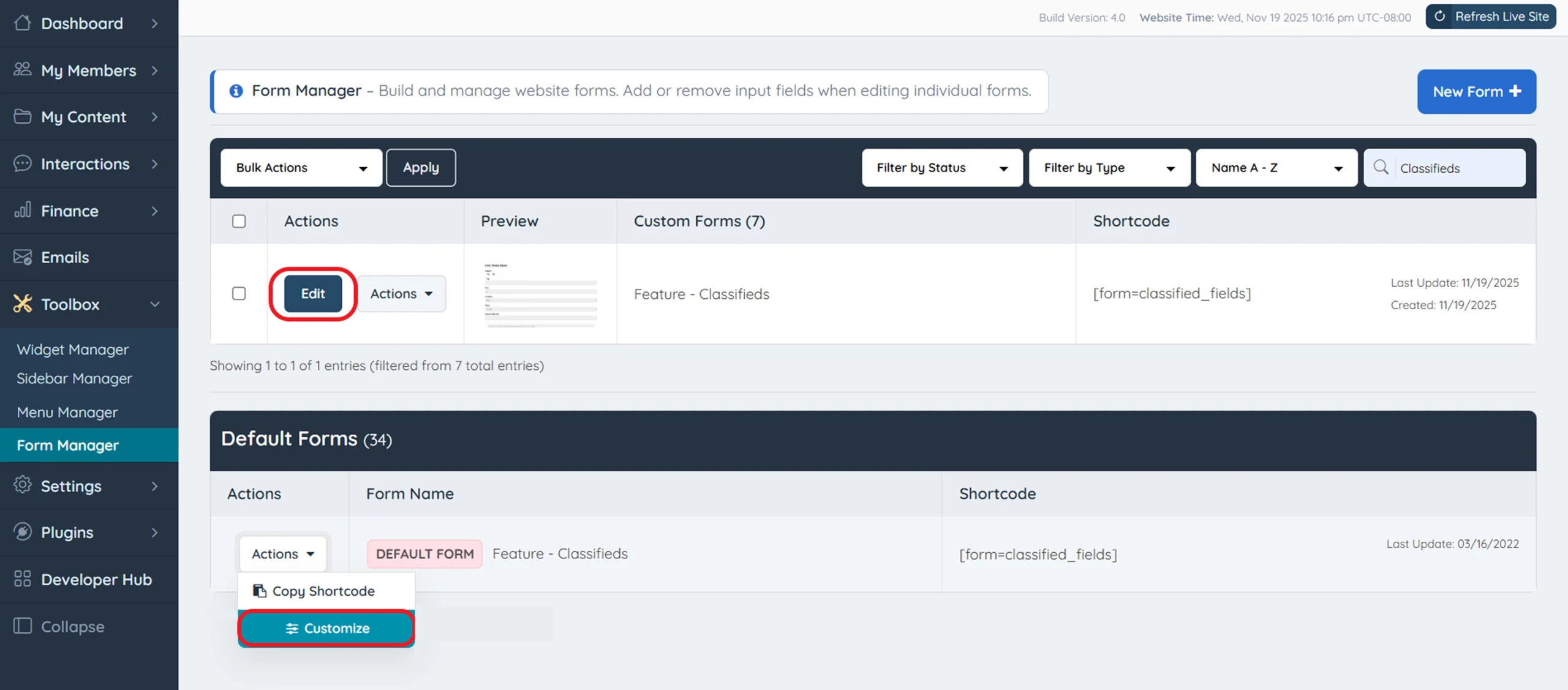The image size is (1568, 690).
Task: Click the search magnifier icon
Action: pyautogui.click(x=1381, y=167)
